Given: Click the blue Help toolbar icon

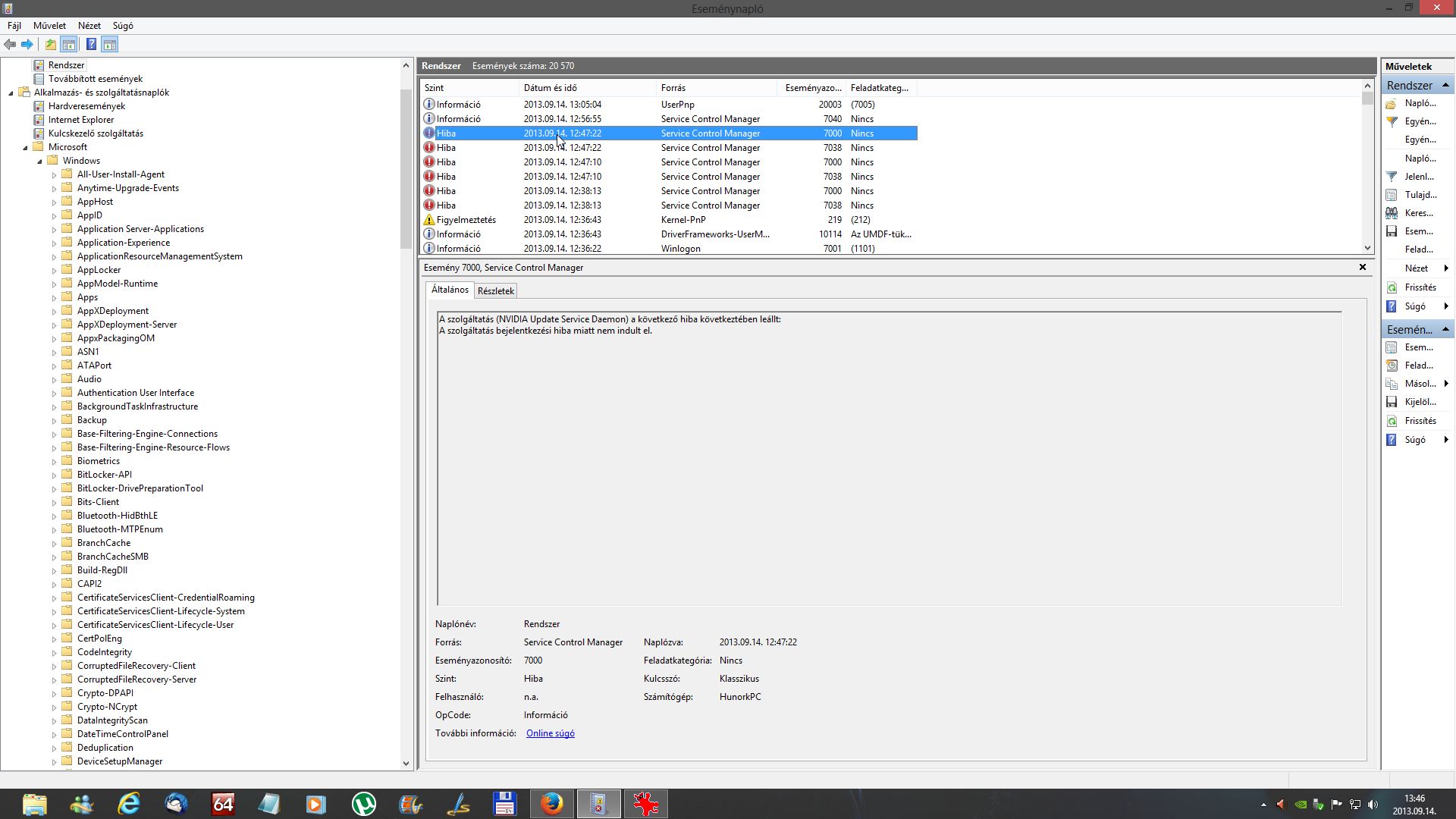Looking at the screenshot, I should coord(91,45).
